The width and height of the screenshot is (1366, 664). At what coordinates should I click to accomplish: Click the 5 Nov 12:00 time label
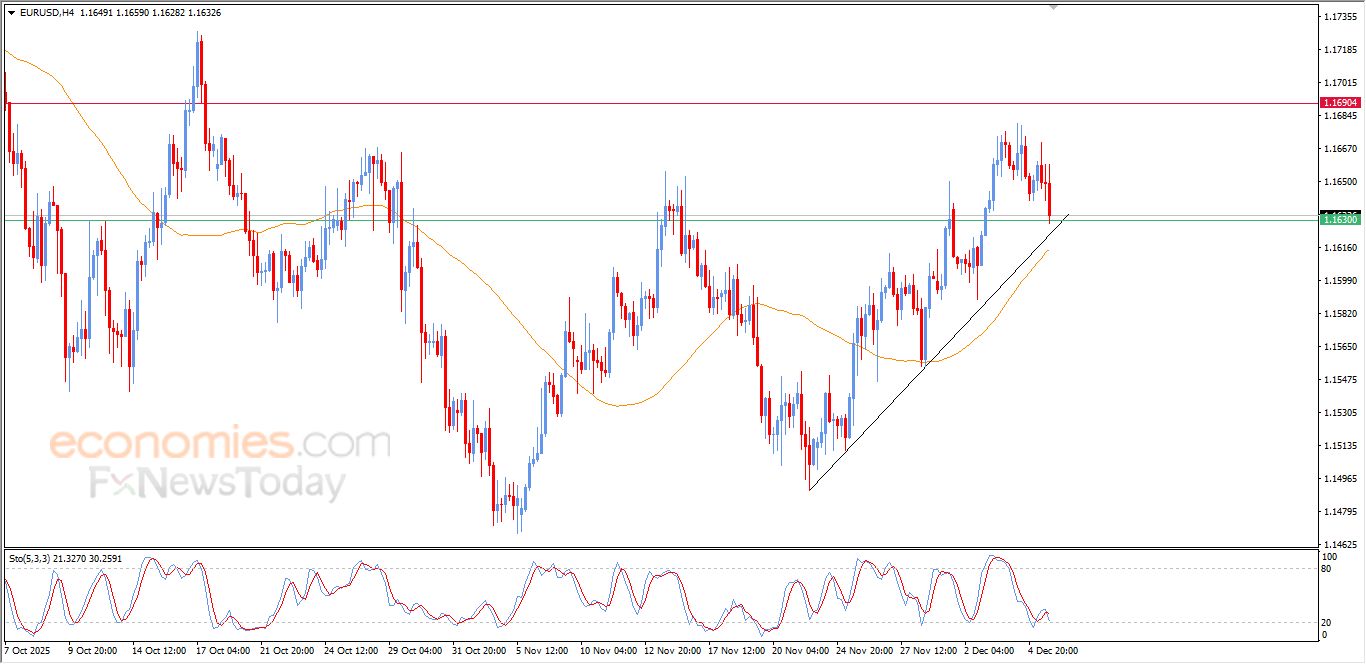[541, 651]
